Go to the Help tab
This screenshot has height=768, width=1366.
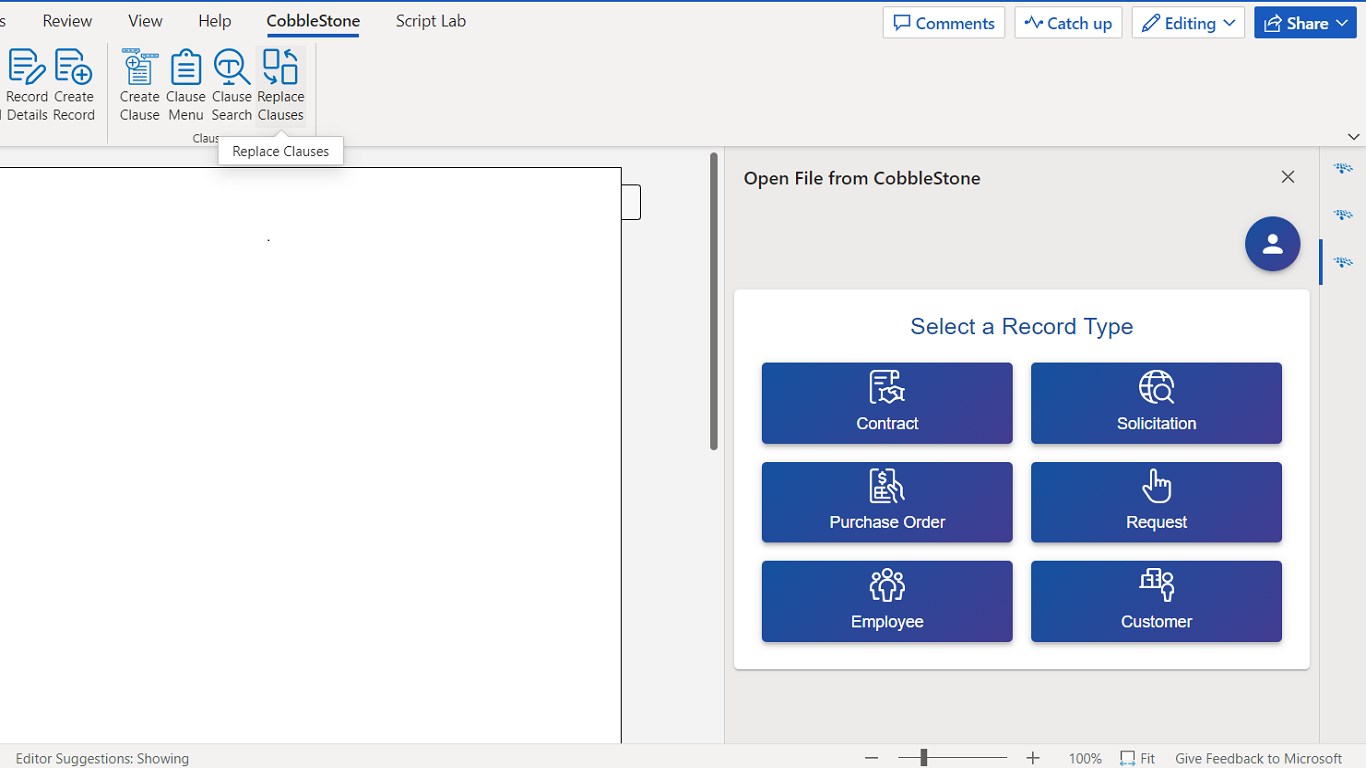[214, 21]
